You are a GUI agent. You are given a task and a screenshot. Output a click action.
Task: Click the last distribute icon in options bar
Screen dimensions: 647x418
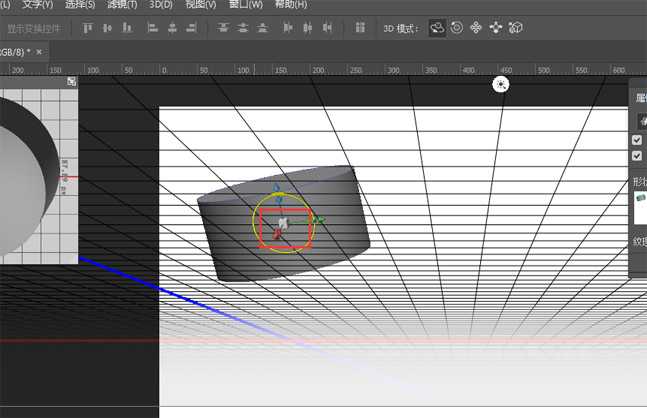pos(328,28)
